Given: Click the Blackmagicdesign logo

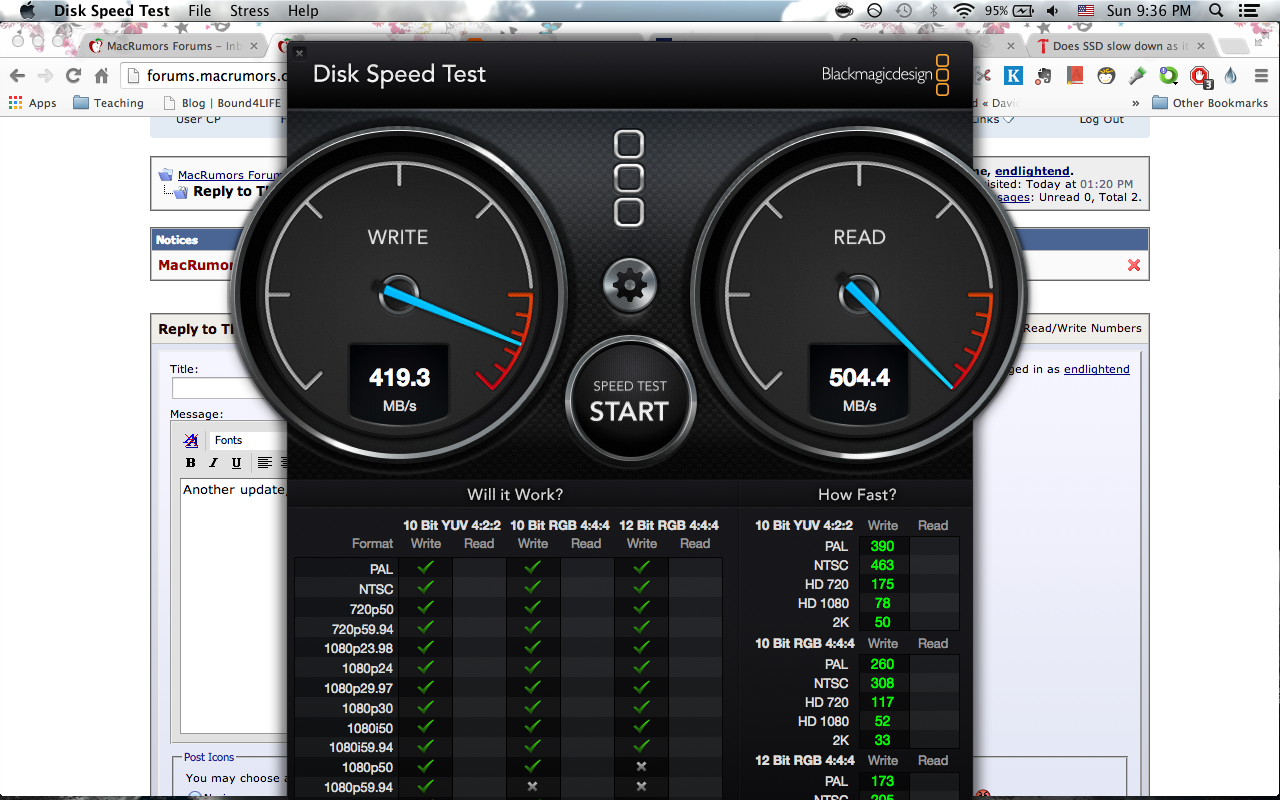Looking at the screenshot, I should pos(885,74).
